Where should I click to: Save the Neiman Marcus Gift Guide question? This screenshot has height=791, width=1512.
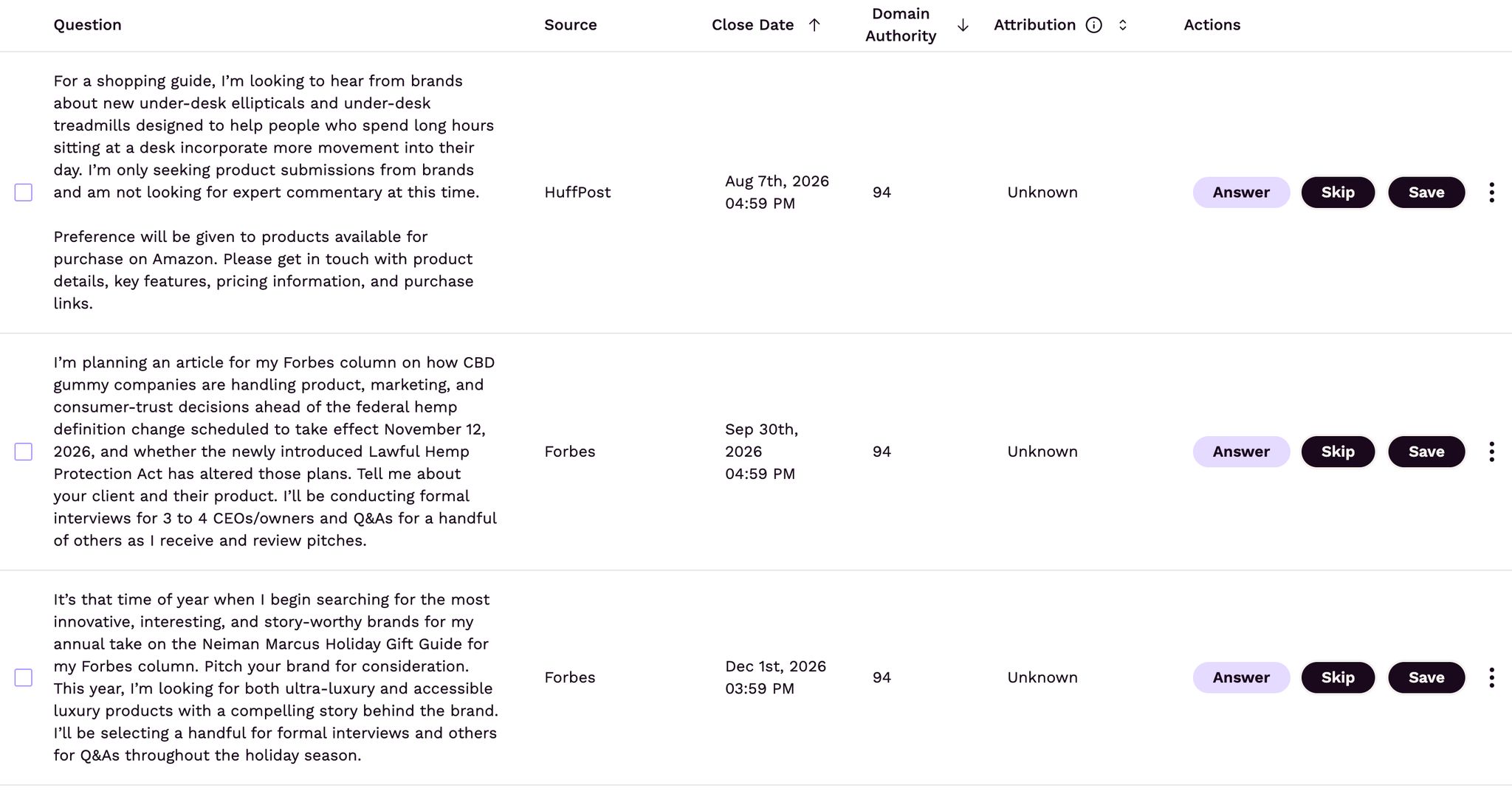click(x=1426, y=677)
